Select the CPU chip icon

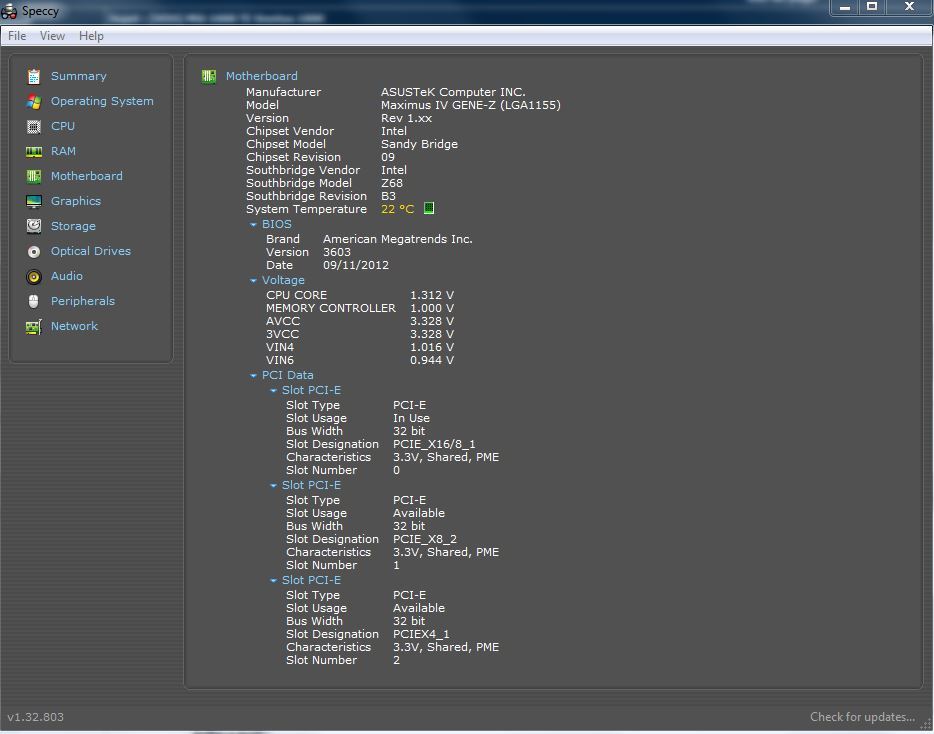tap(34, 126)
